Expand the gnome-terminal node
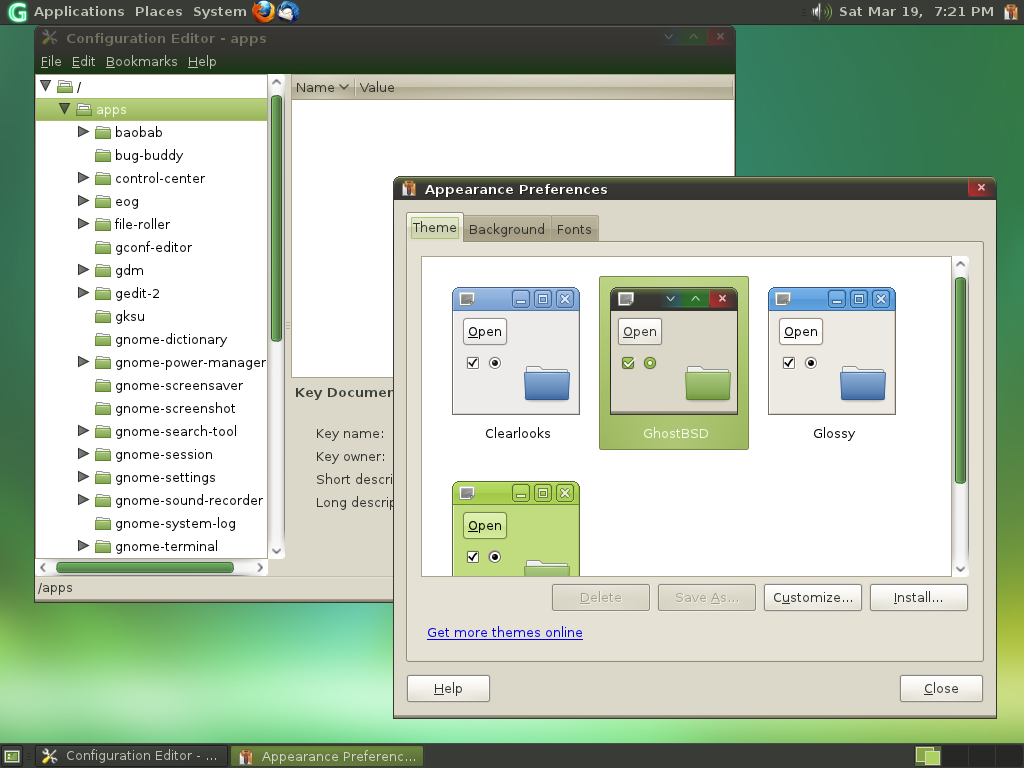Image resolution: width=1024 pixels, height=768 pixels. (83, 546)
